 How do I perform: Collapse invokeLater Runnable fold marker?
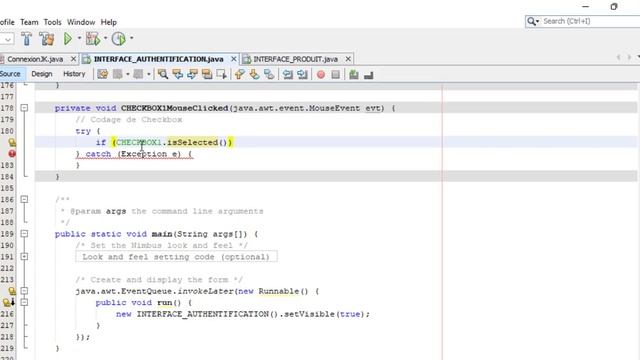[24, 291]
